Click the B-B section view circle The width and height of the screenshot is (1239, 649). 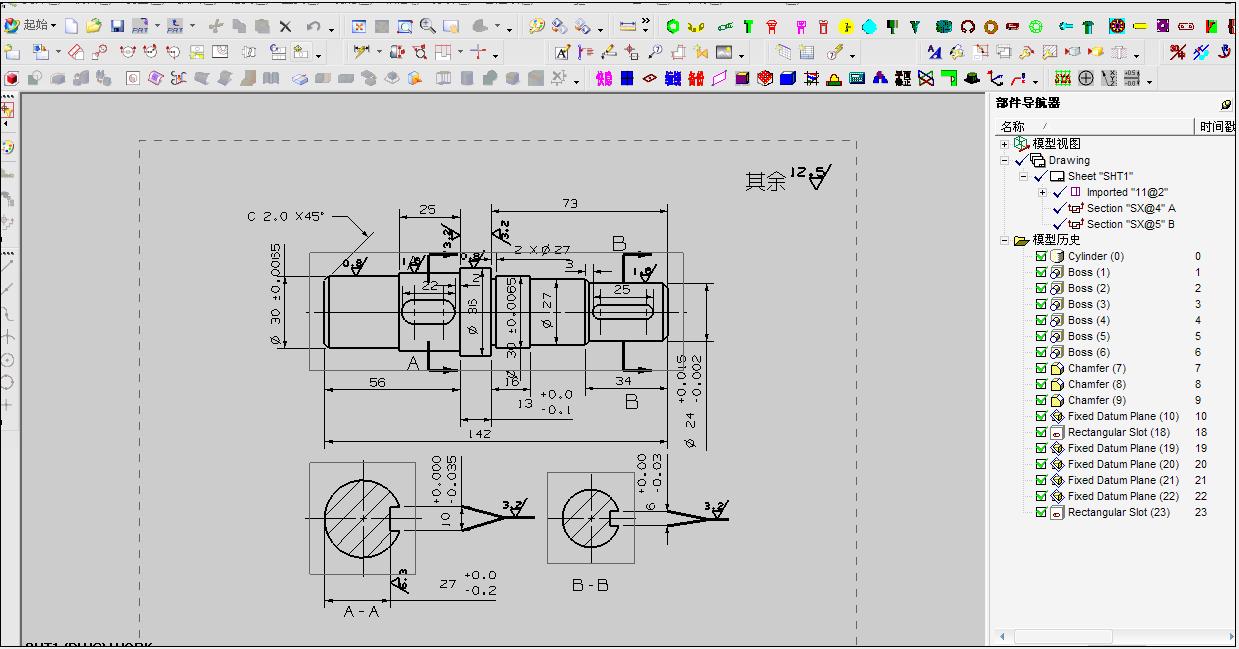(x=590, y=518)
